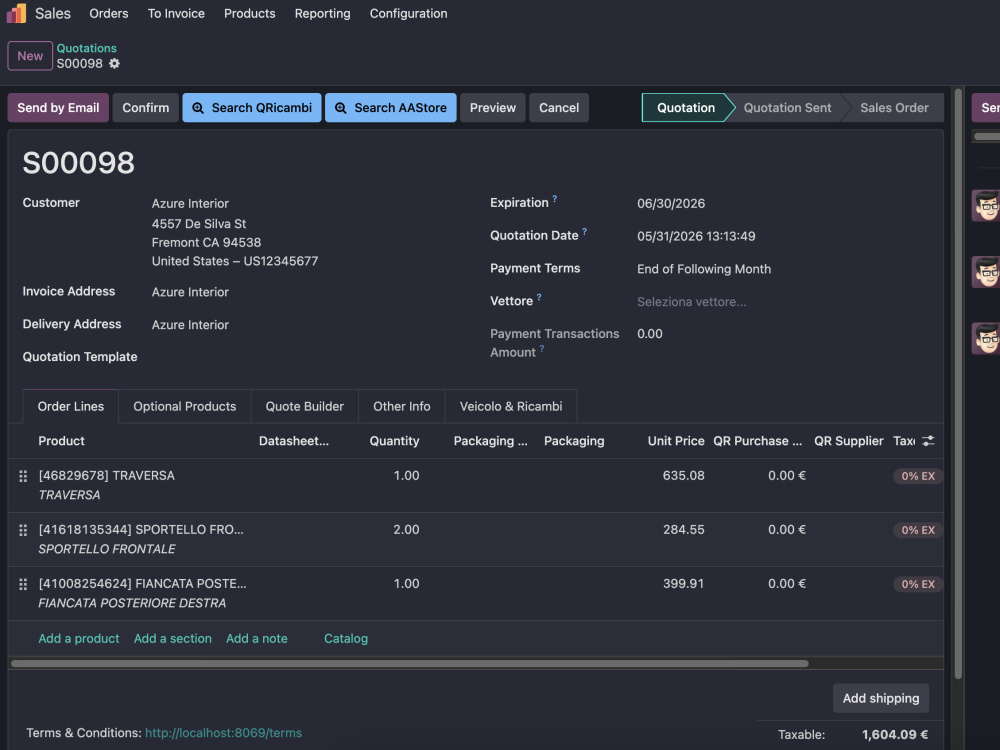This screenshot has height=750, width=1000.
Task: Click the Sales app title
Action: [53, 13]
